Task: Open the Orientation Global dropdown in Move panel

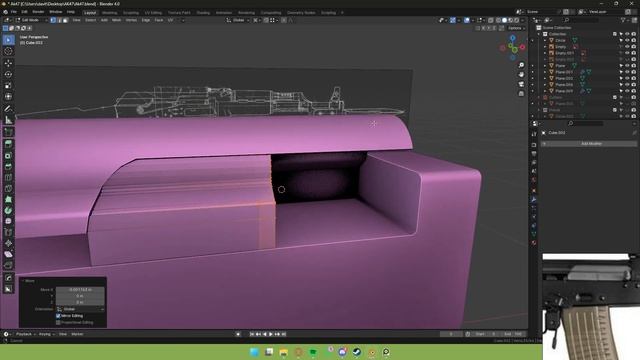Action: (80, 309)
